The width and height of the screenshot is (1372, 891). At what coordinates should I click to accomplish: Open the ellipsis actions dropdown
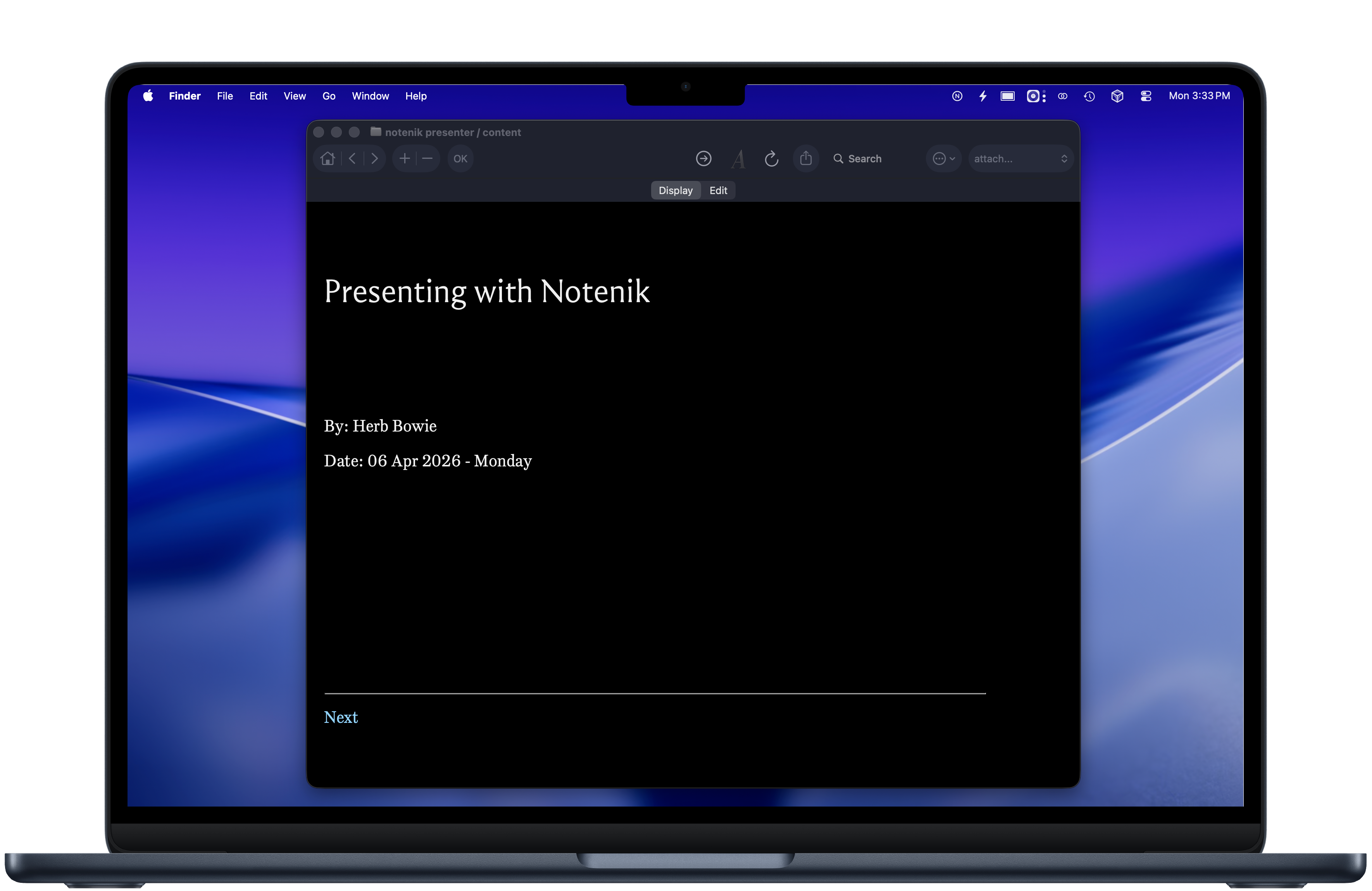coord(943,158)
